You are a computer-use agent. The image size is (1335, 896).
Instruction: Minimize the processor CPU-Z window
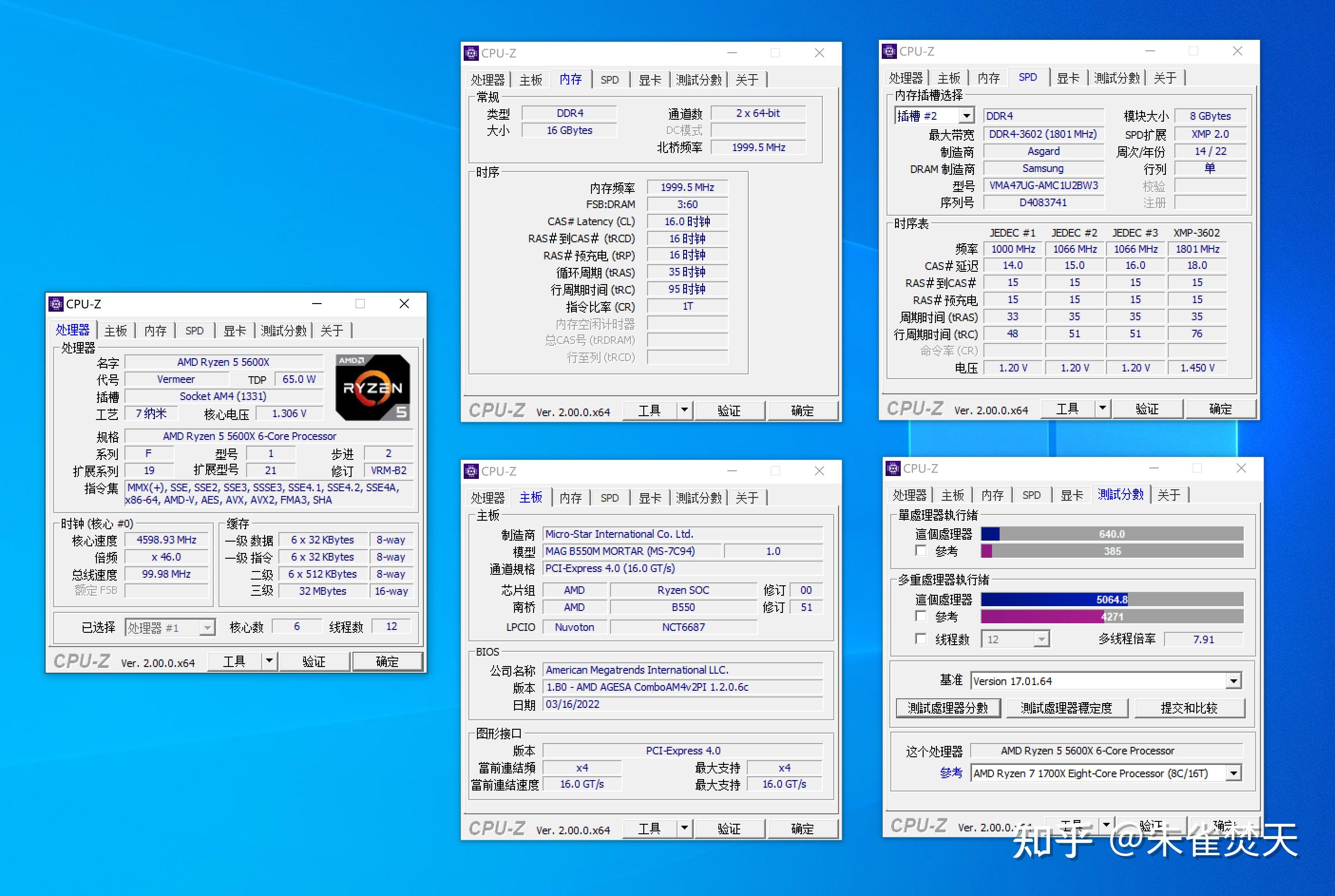click(317, 304)
